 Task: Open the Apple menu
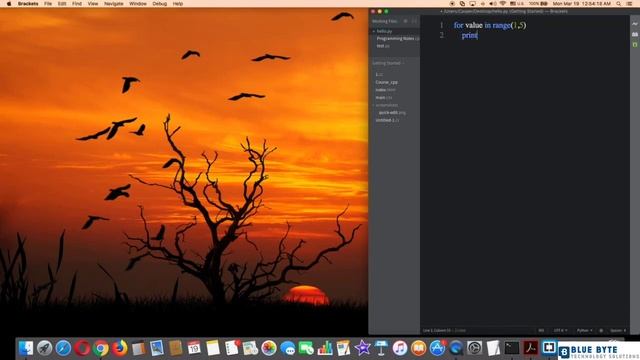[9, 4]
